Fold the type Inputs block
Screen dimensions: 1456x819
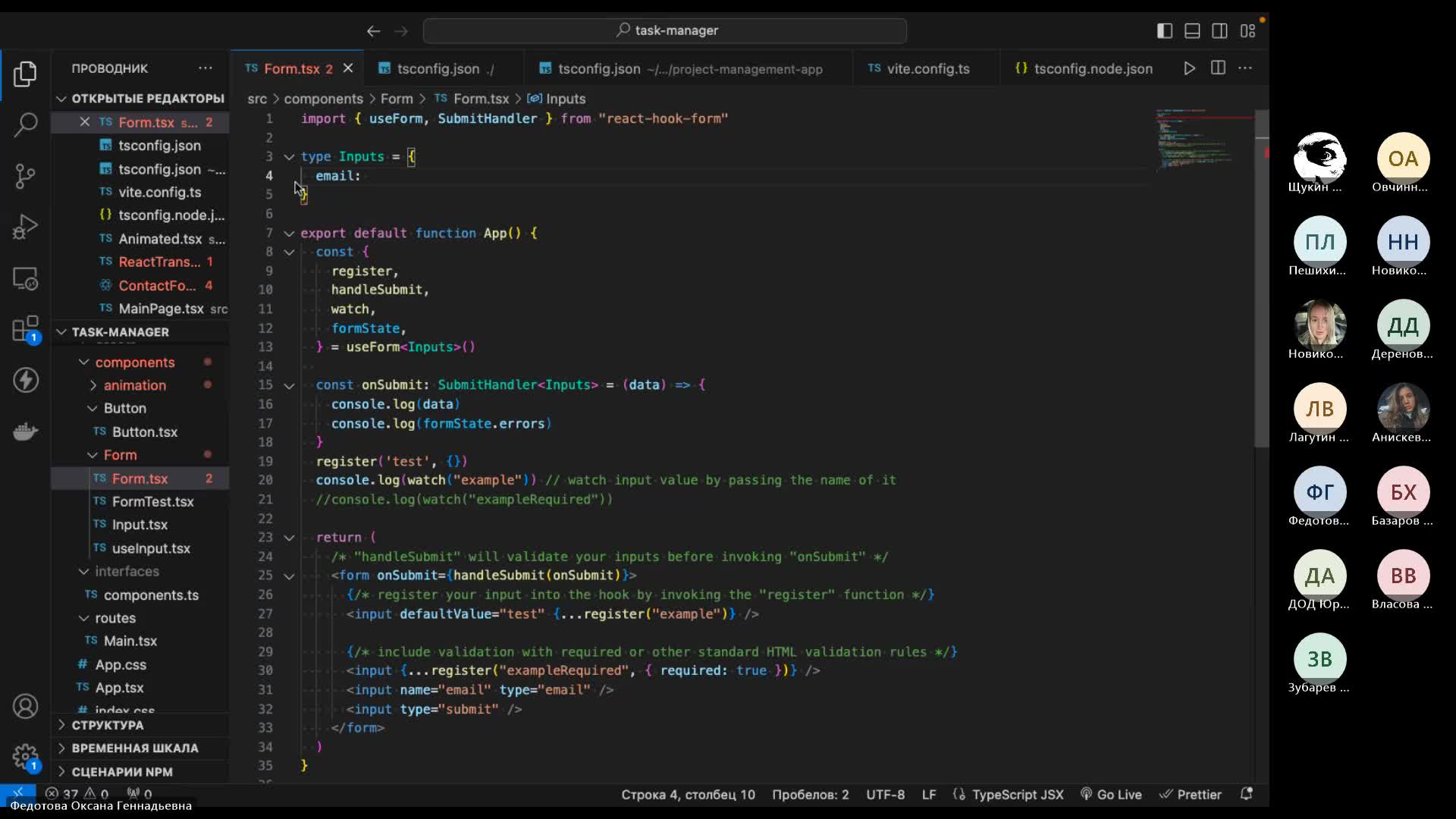(x=289, y=157)
